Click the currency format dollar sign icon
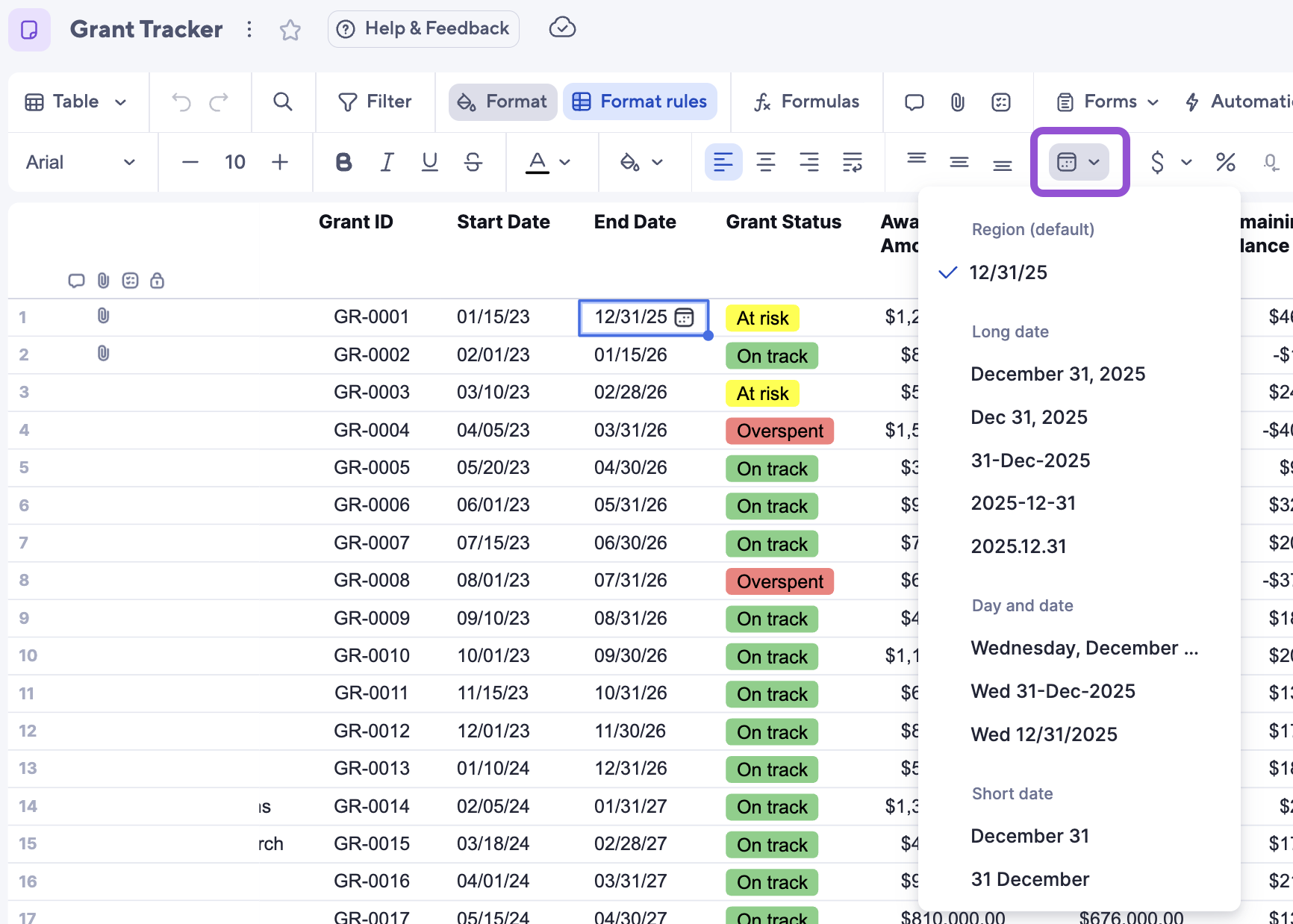The width and height of the screenshot is (1293, 924). [x=1156, y=162]
